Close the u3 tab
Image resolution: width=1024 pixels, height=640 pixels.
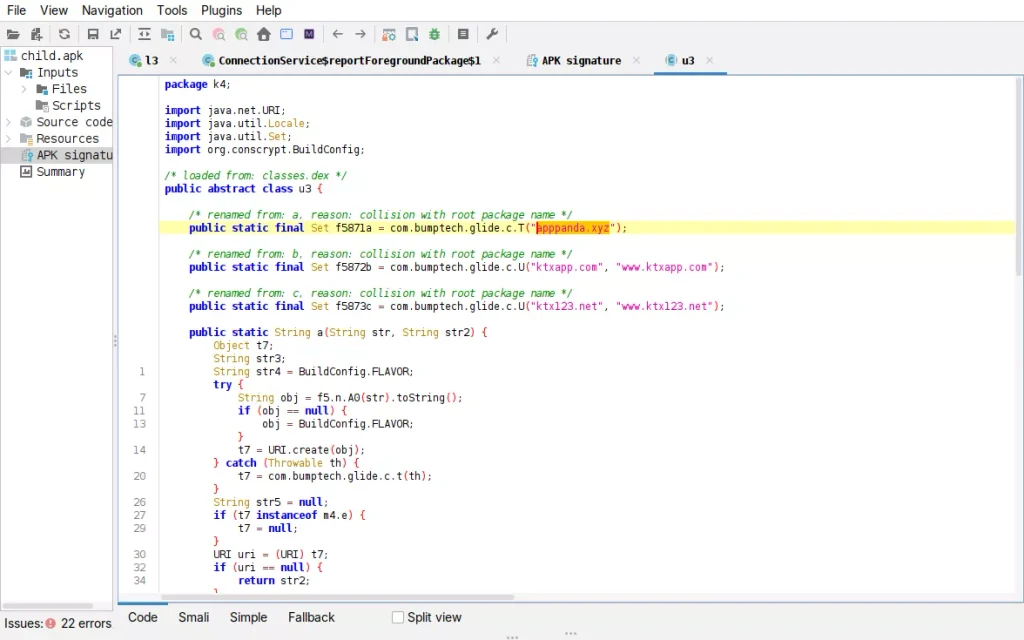point(709,60)
